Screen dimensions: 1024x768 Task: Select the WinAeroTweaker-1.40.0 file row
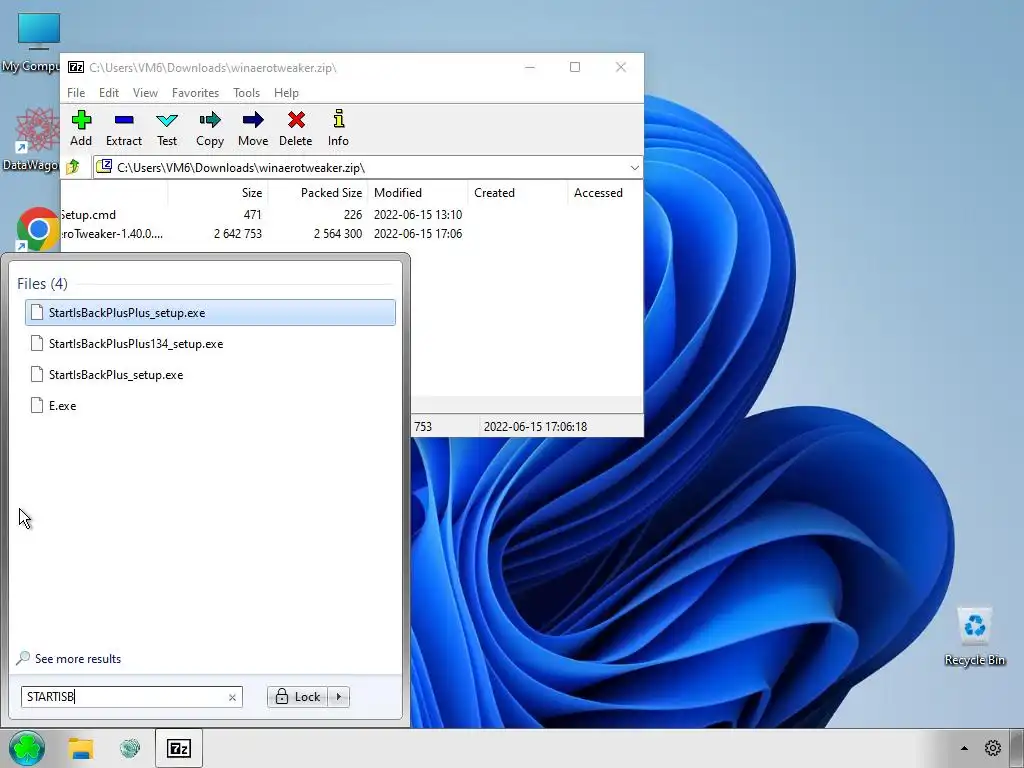[351, 234]
